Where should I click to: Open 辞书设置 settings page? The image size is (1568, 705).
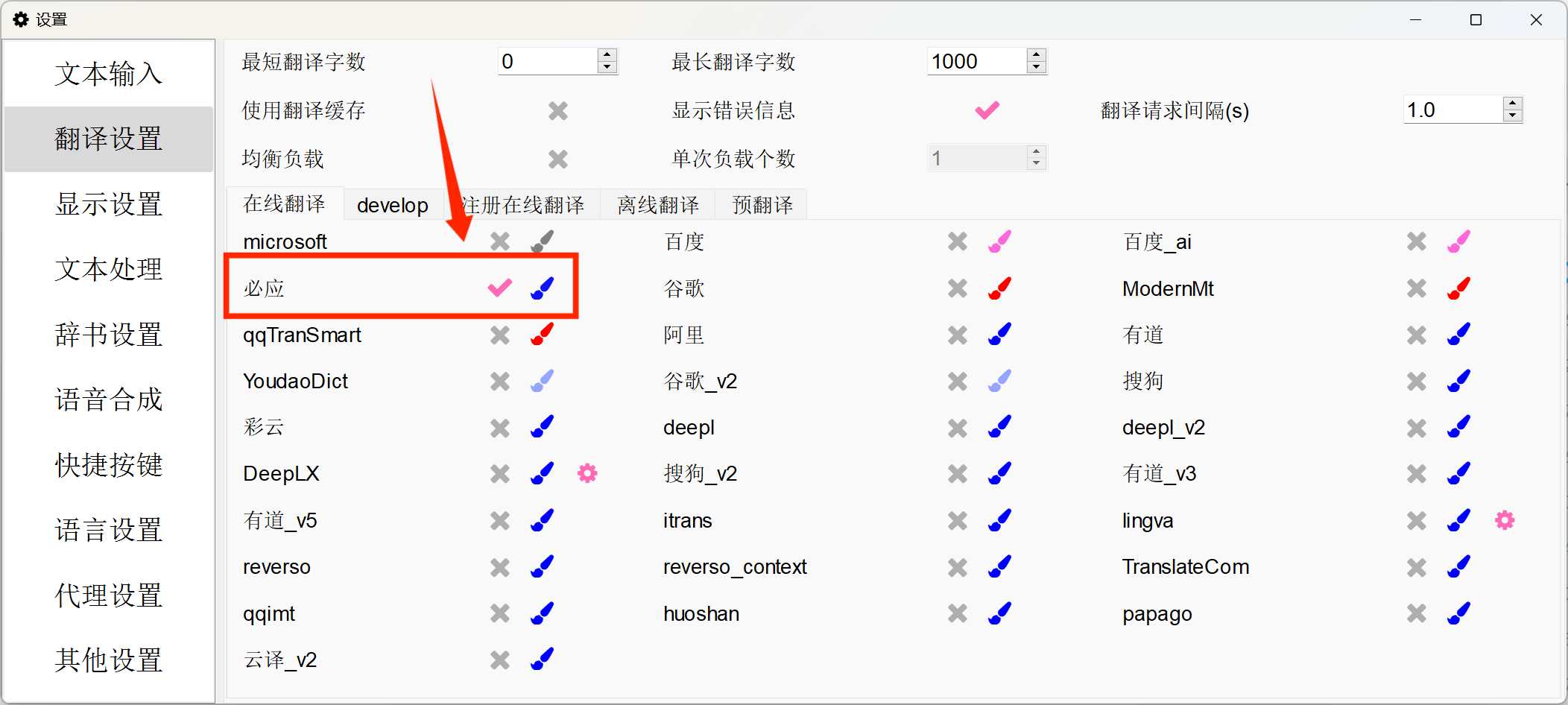[x=109, y=335]
